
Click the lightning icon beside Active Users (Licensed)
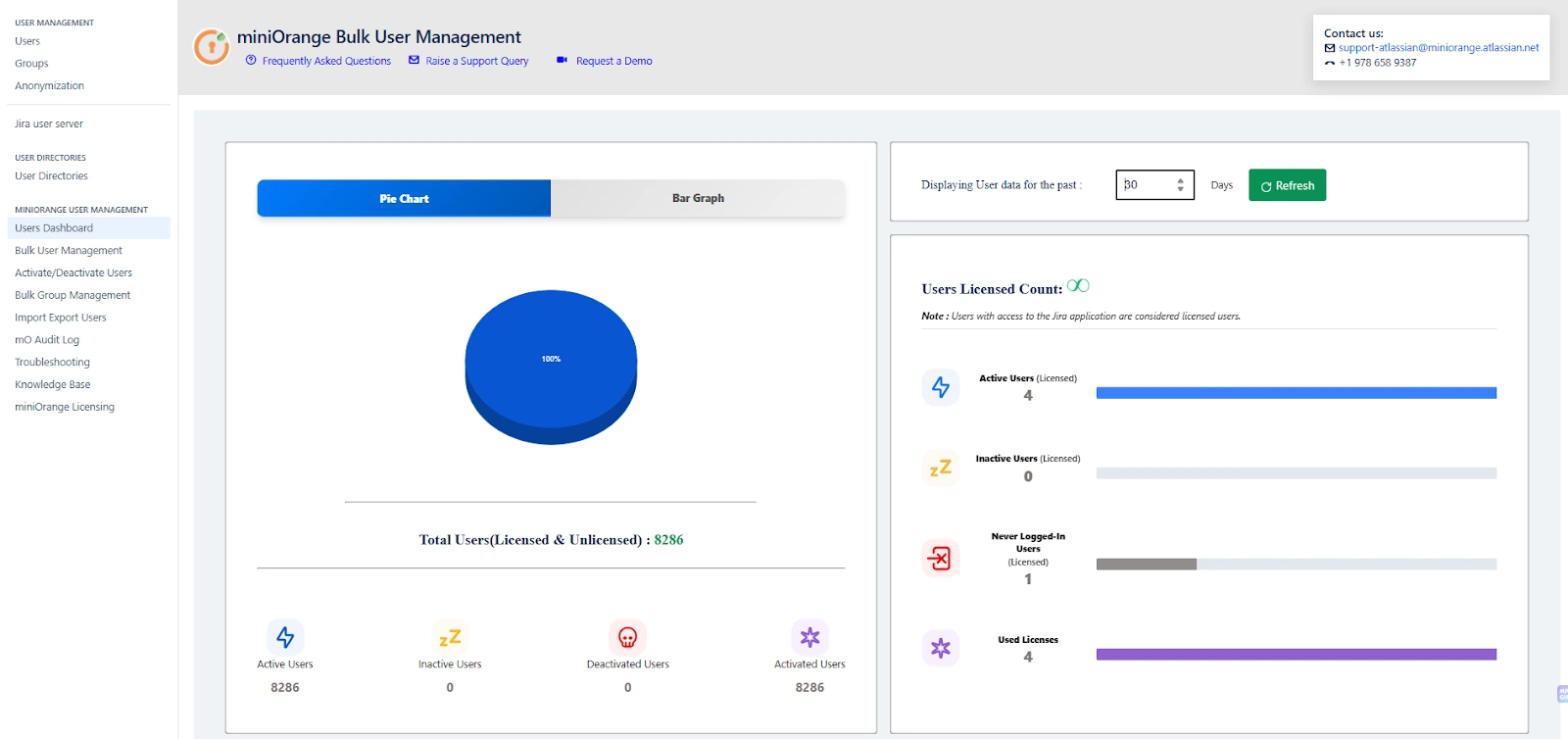[x=941, y=387]
